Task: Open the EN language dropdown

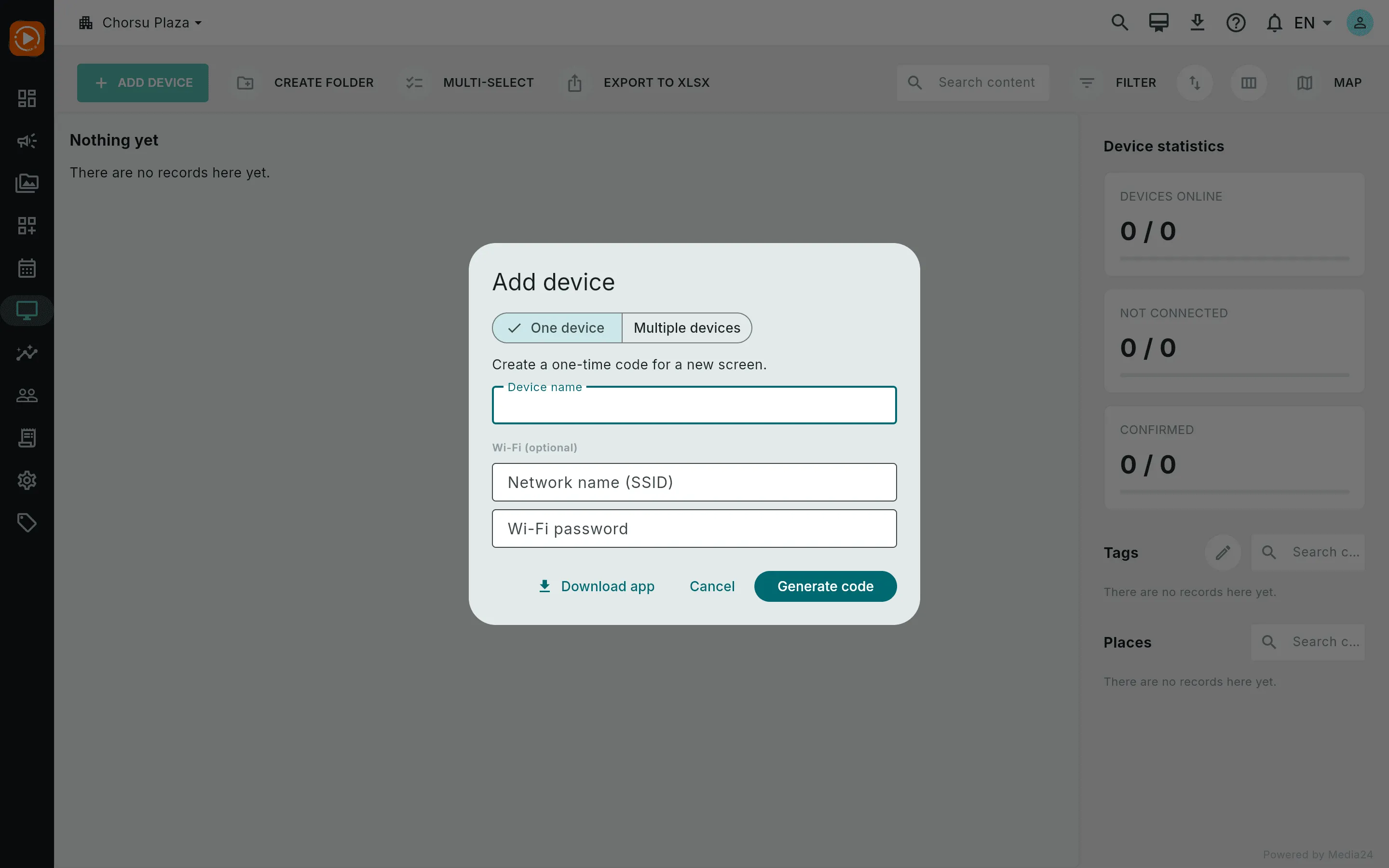Action: point(1312,23)
